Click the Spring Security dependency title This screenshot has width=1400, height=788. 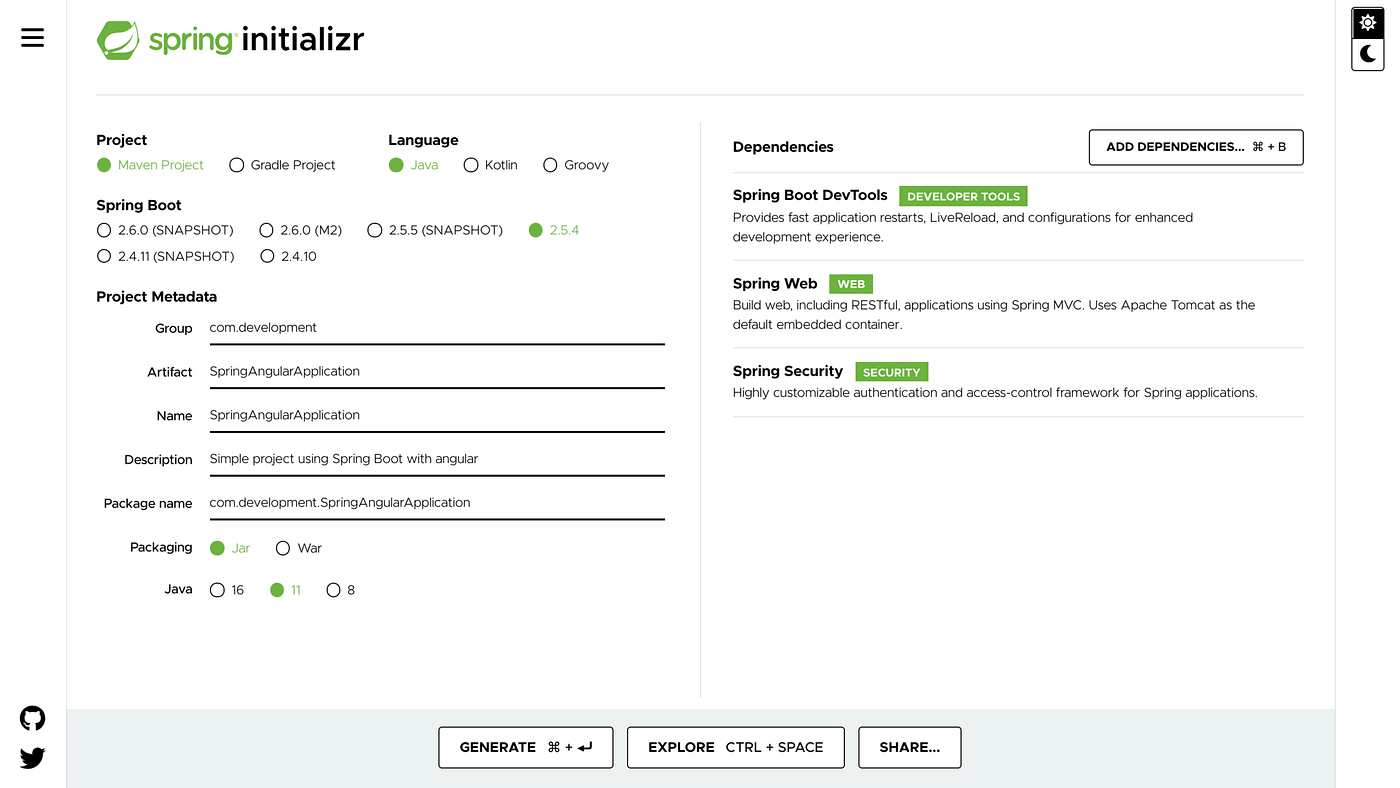[x=788, y=371]
